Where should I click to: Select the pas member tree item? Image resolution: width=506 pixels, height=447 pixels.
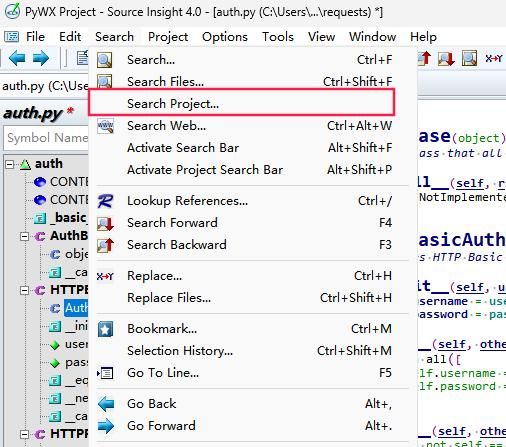pos(77,362)
